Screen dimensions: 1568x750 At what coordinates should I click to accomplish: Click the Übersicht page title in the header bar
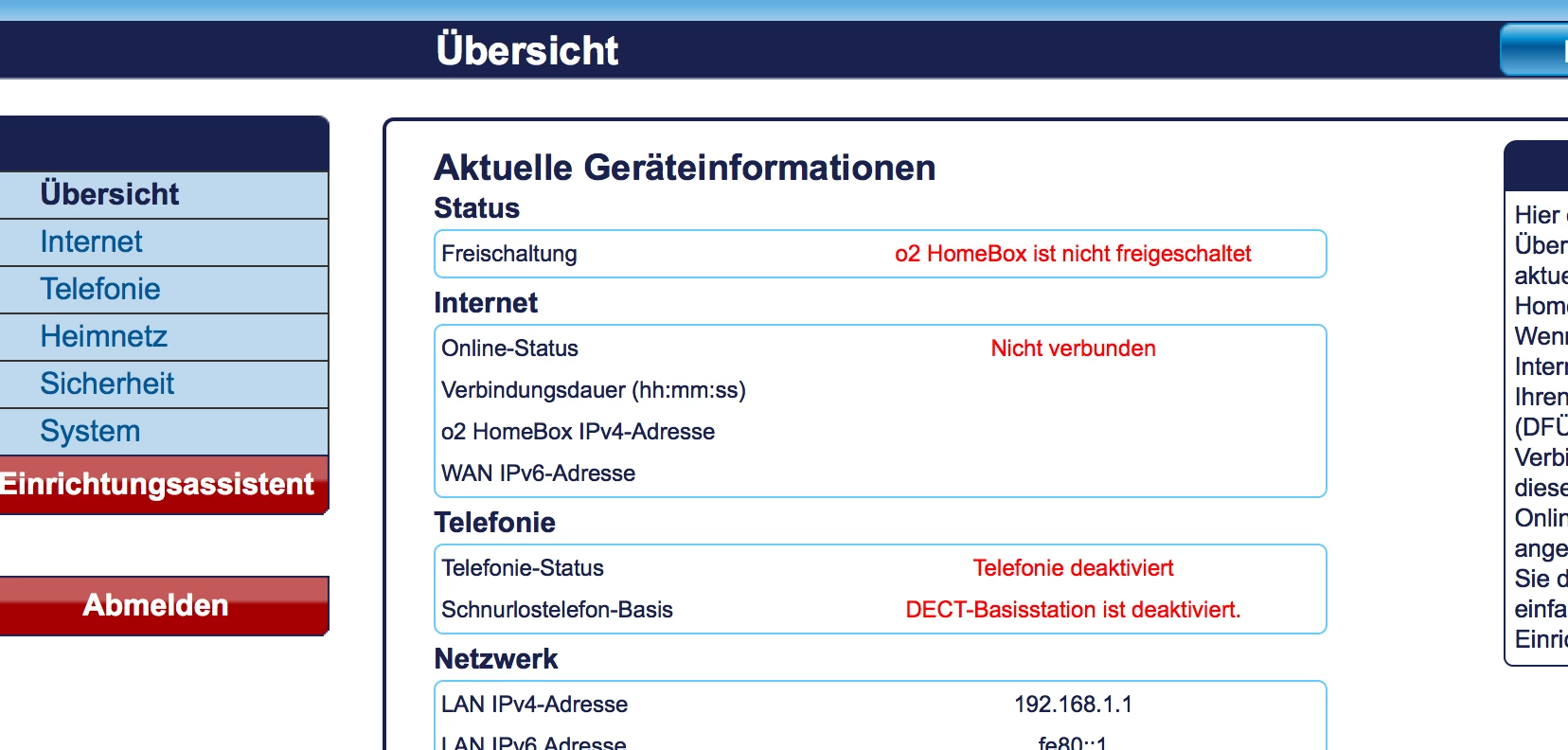pos(527,50)
